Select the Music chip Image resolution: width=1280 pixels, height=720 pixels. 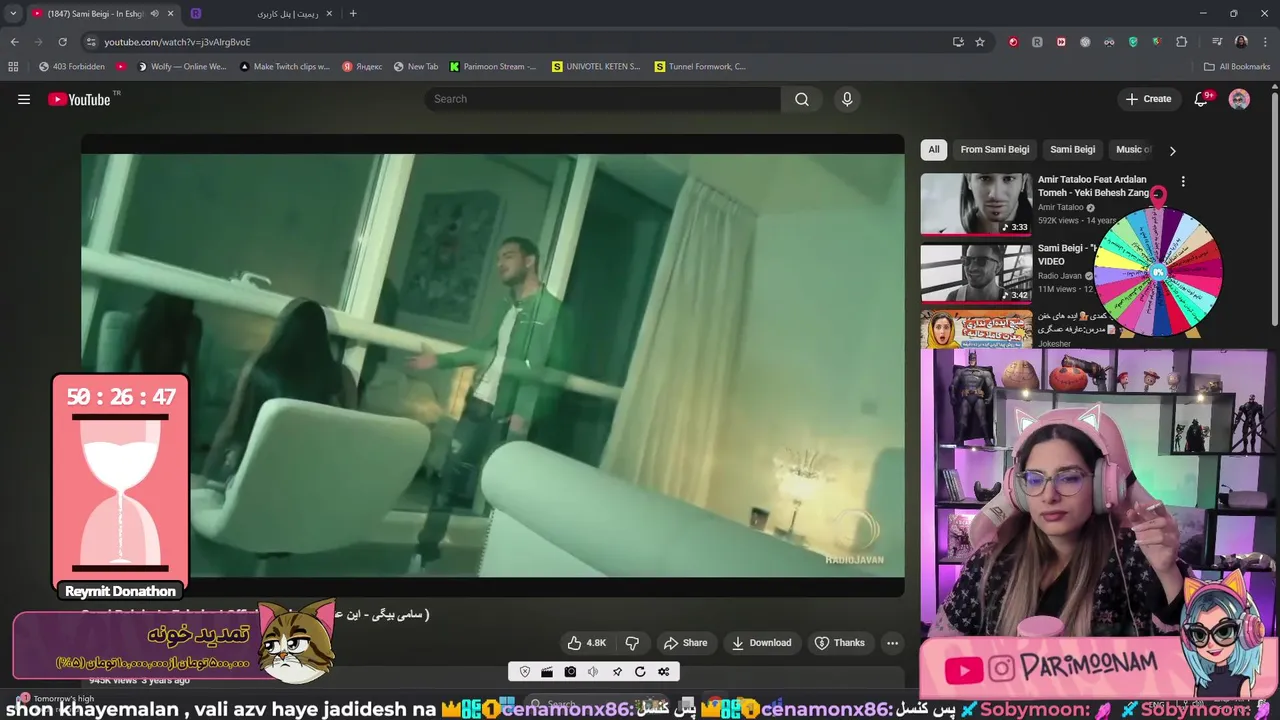pos(1131,150)
